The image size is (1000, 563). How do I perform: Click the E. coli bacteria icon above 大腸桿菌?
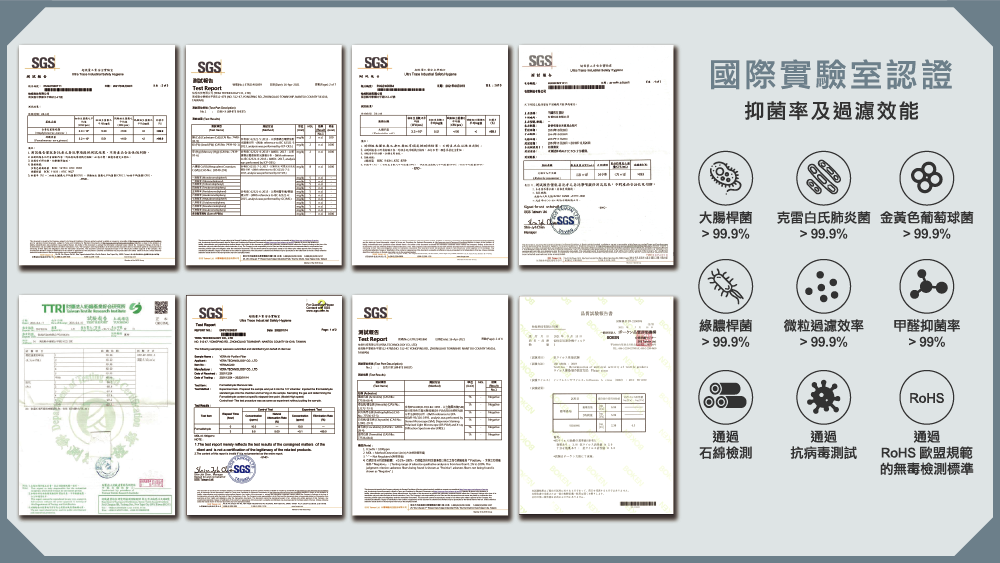click(x=725, y=179)
